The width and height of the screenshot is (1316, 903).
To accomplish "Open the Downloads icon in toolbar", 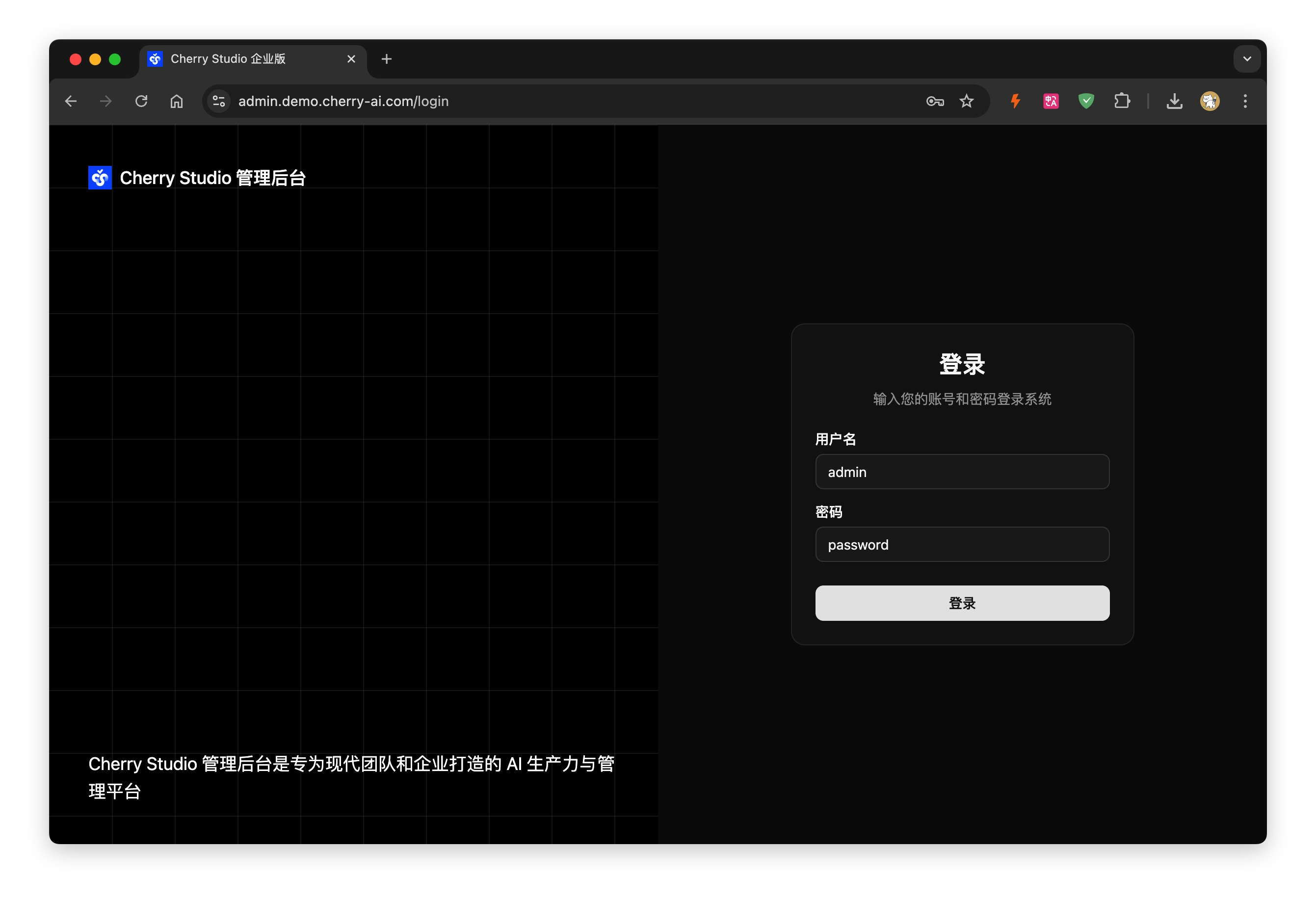I will coord(1174,101).
